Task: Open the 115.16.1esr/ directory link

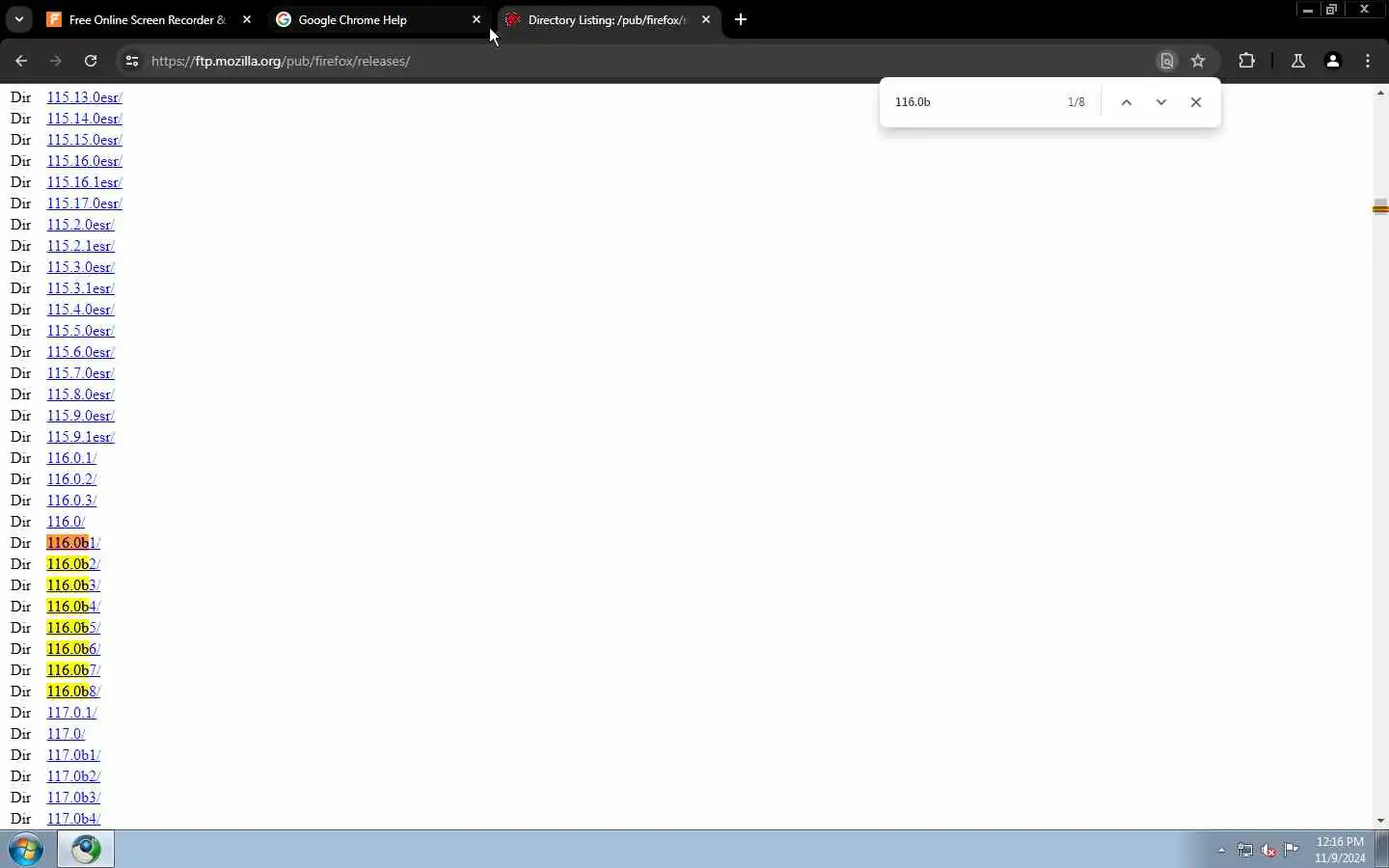Action: coord(84,182)
